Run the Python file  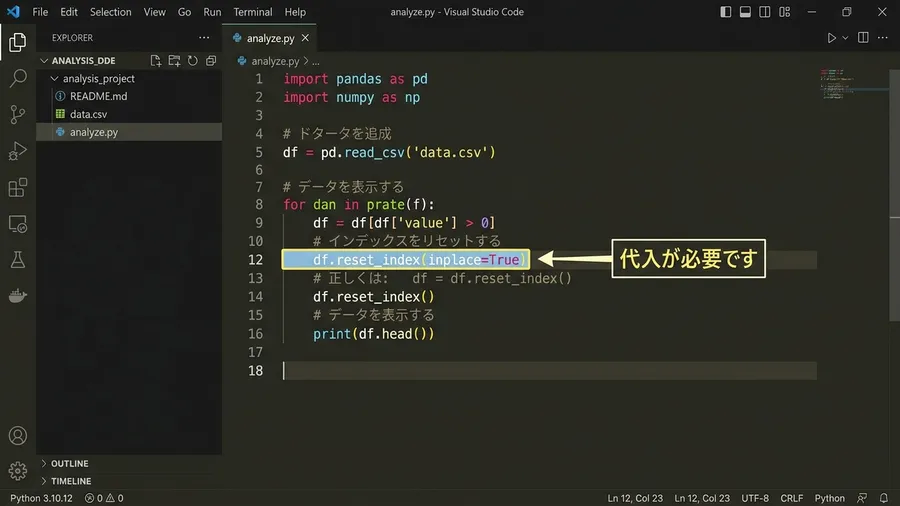831,38
